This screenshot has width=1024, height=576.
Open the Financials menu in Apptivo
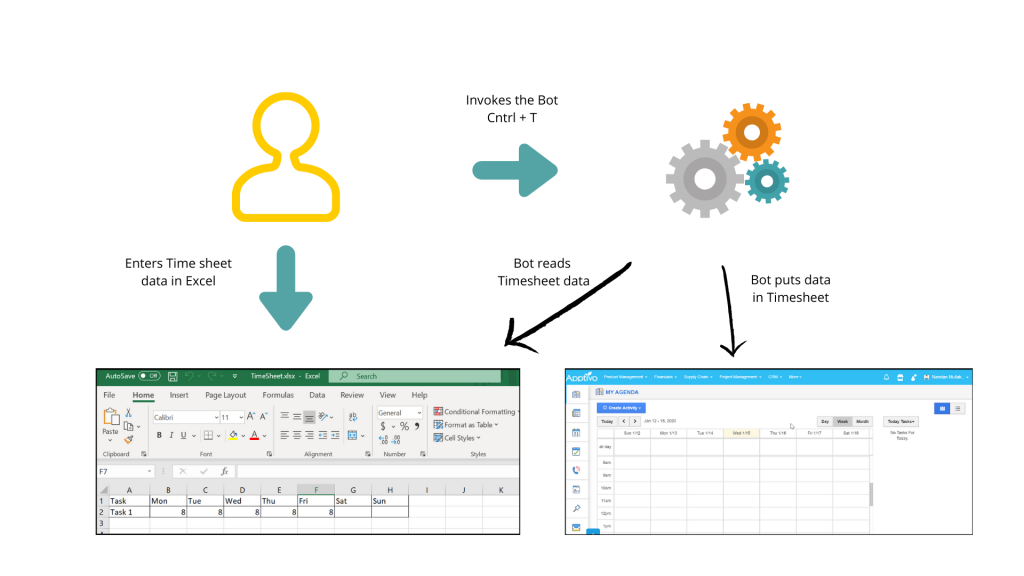(665, 377)
